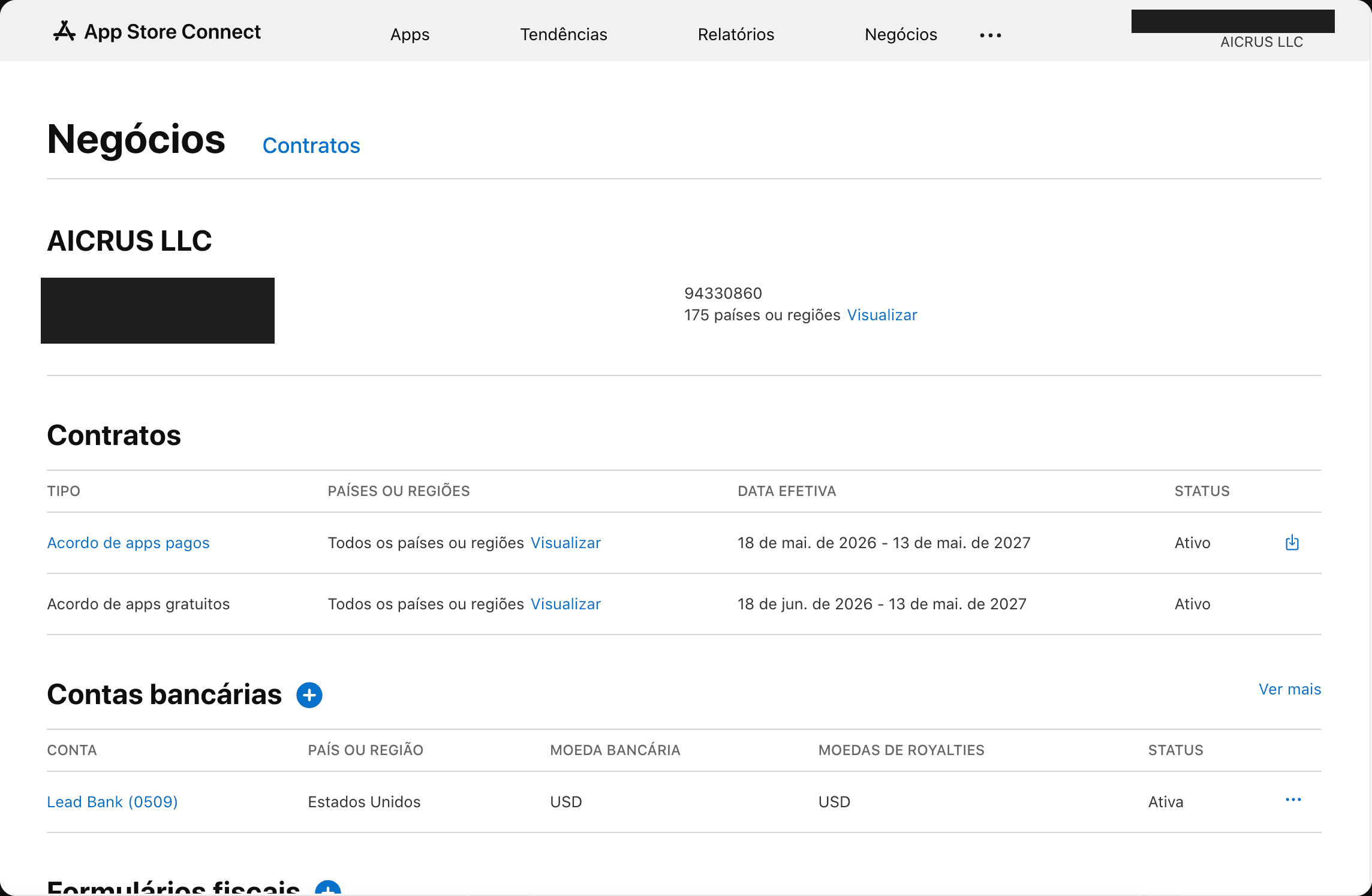Image resolution: width=1372 pixels, height=896 pixels.
Task: Click the MOEDAS DE ROYALTIES column header
Action: (901, 750)
